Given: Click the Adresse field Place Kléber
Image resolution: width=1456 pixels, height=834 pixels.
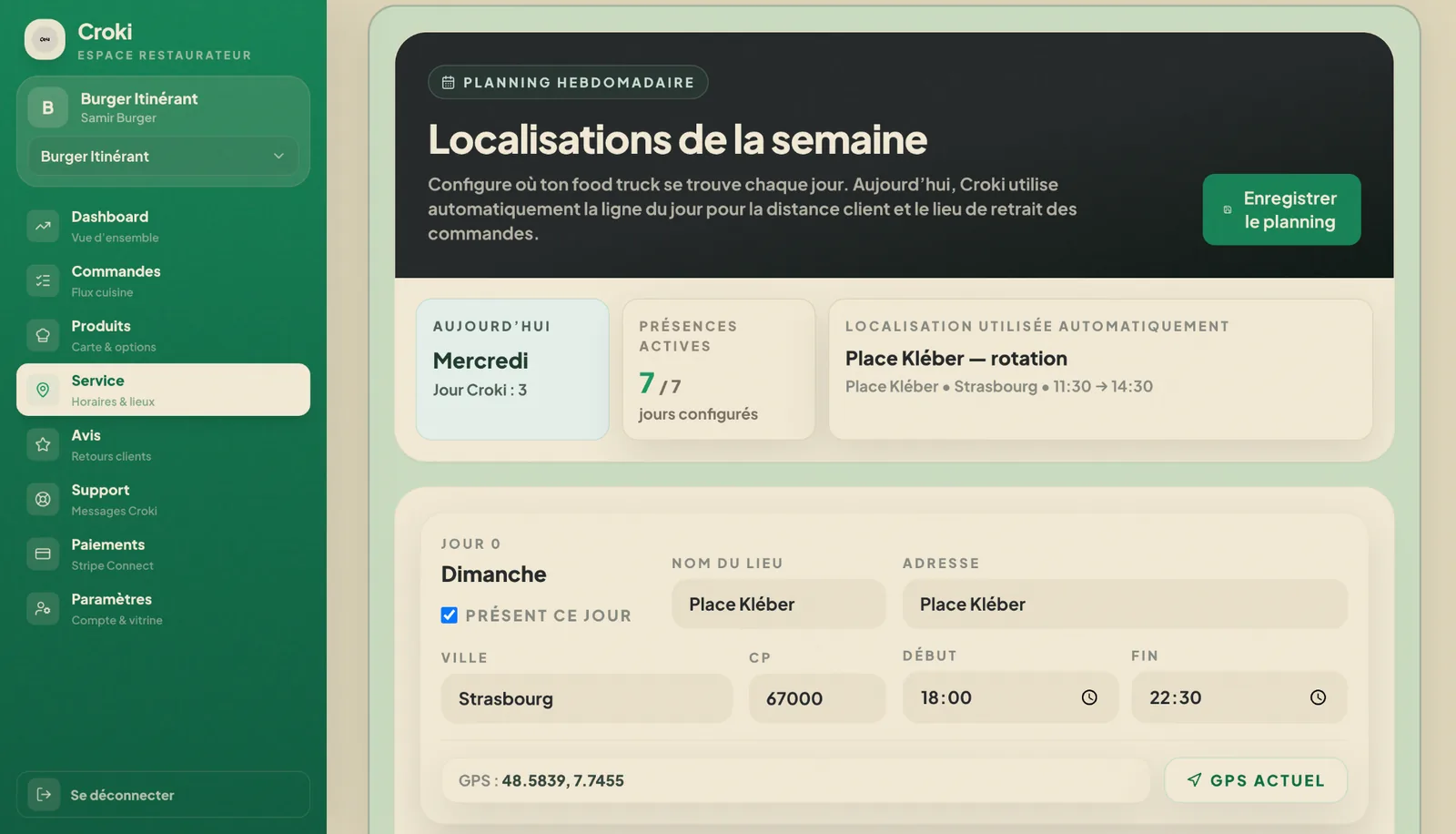Looking at the screenshot, I should (x=1125, y=604).
